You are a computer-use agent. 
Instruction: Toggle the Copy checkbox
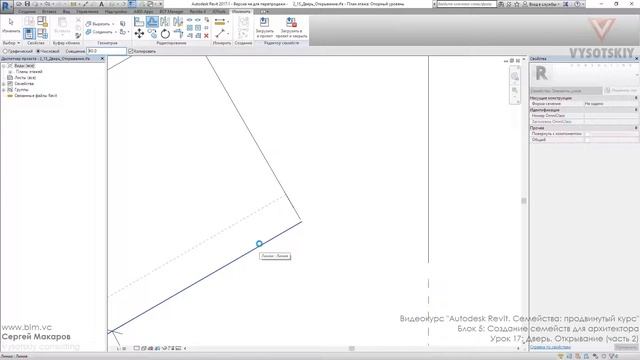click(131, 51)
